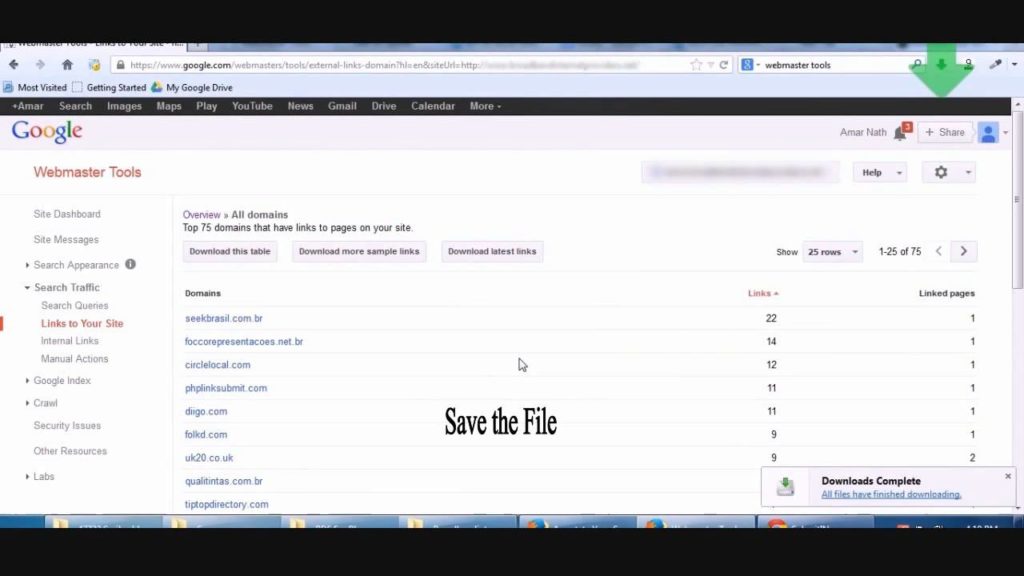This screenshot has width=1024, height=576.
Task: Open All files have finished downloading link
Action: pos(891,494)
